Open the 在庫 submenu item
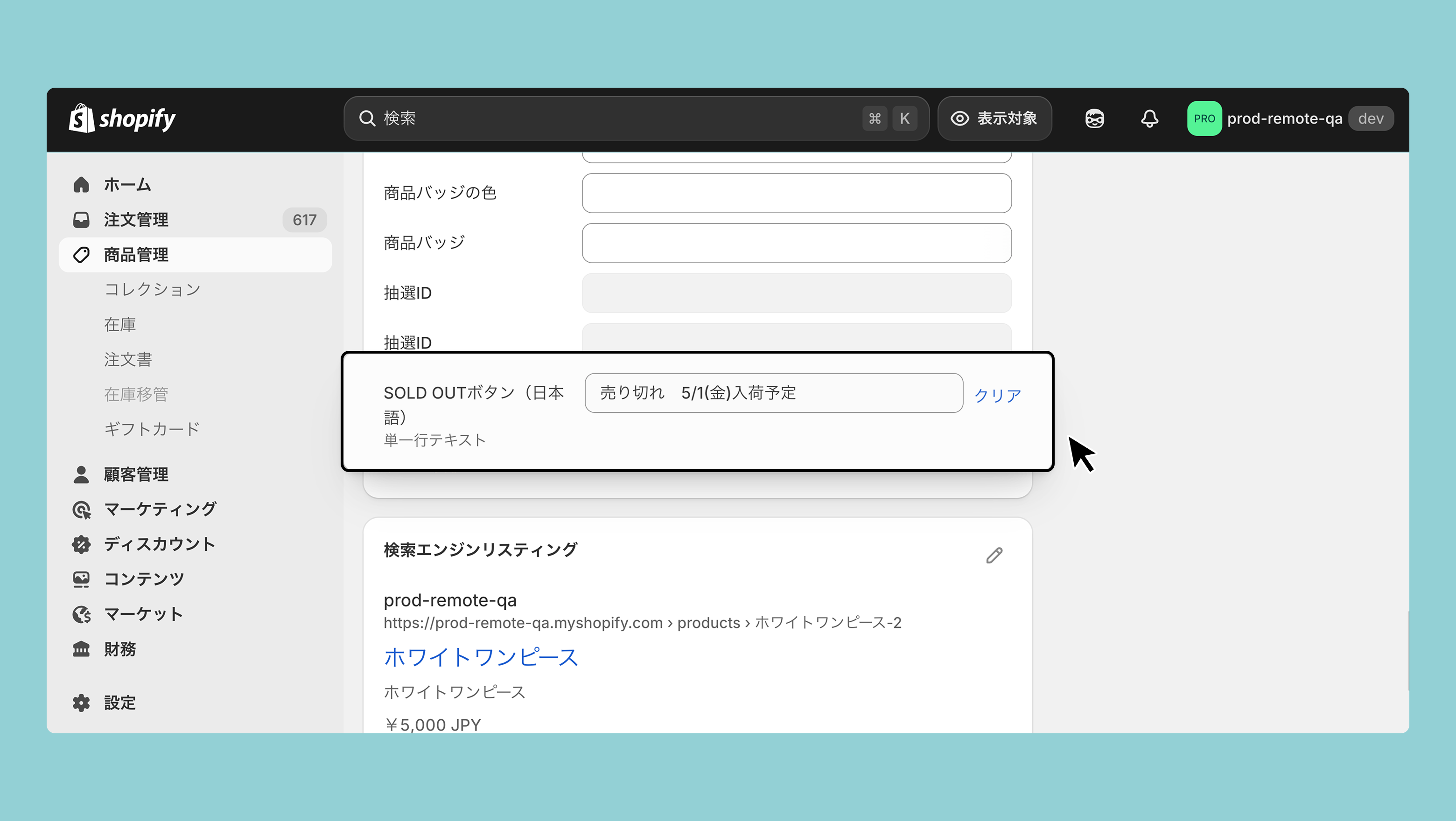The image size is (1456, 821). tap(120, 324)
